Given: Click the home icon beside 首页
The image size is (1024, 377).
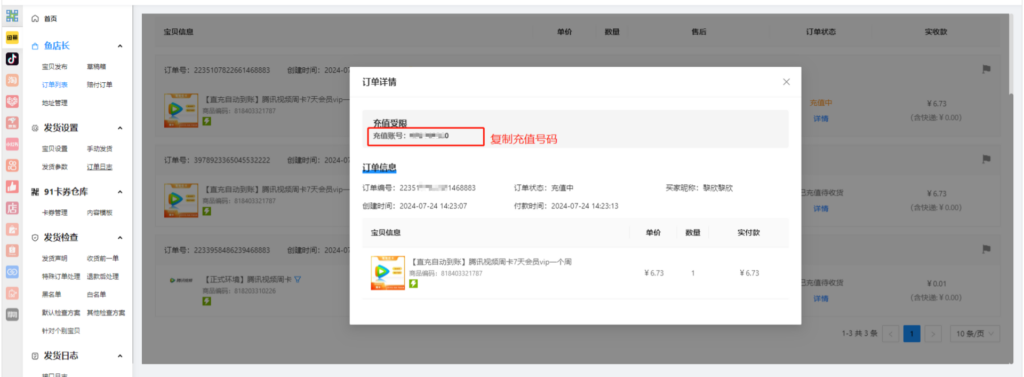Looking at the screenshot, I should [35, 19].
